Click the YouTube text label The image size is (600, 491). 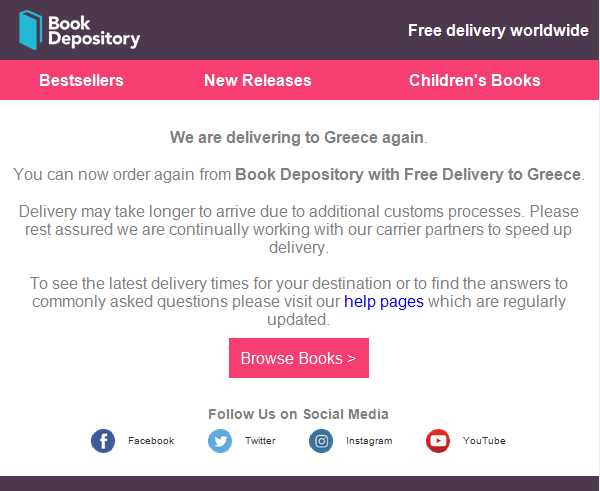click(x=484, y=441)
